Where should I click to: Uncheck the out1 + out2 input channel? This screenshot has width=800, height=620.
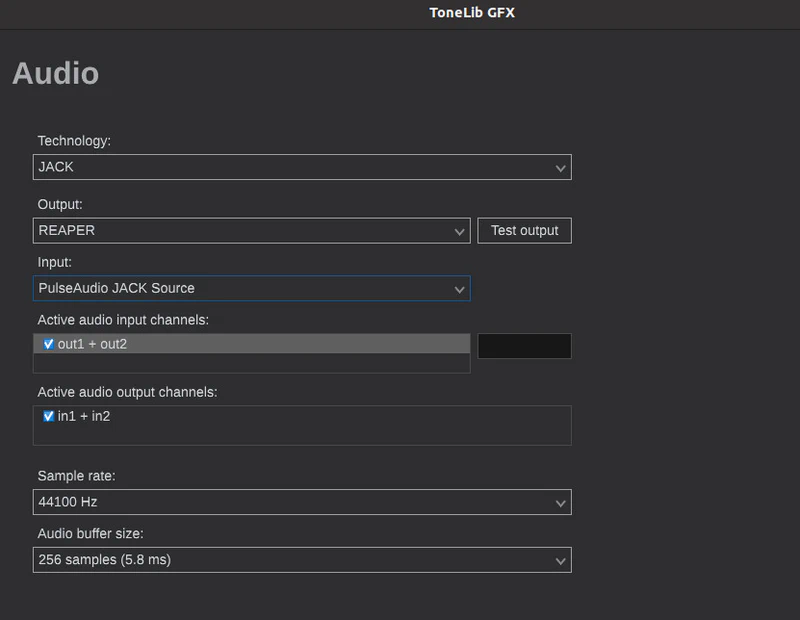click(48, 344)
